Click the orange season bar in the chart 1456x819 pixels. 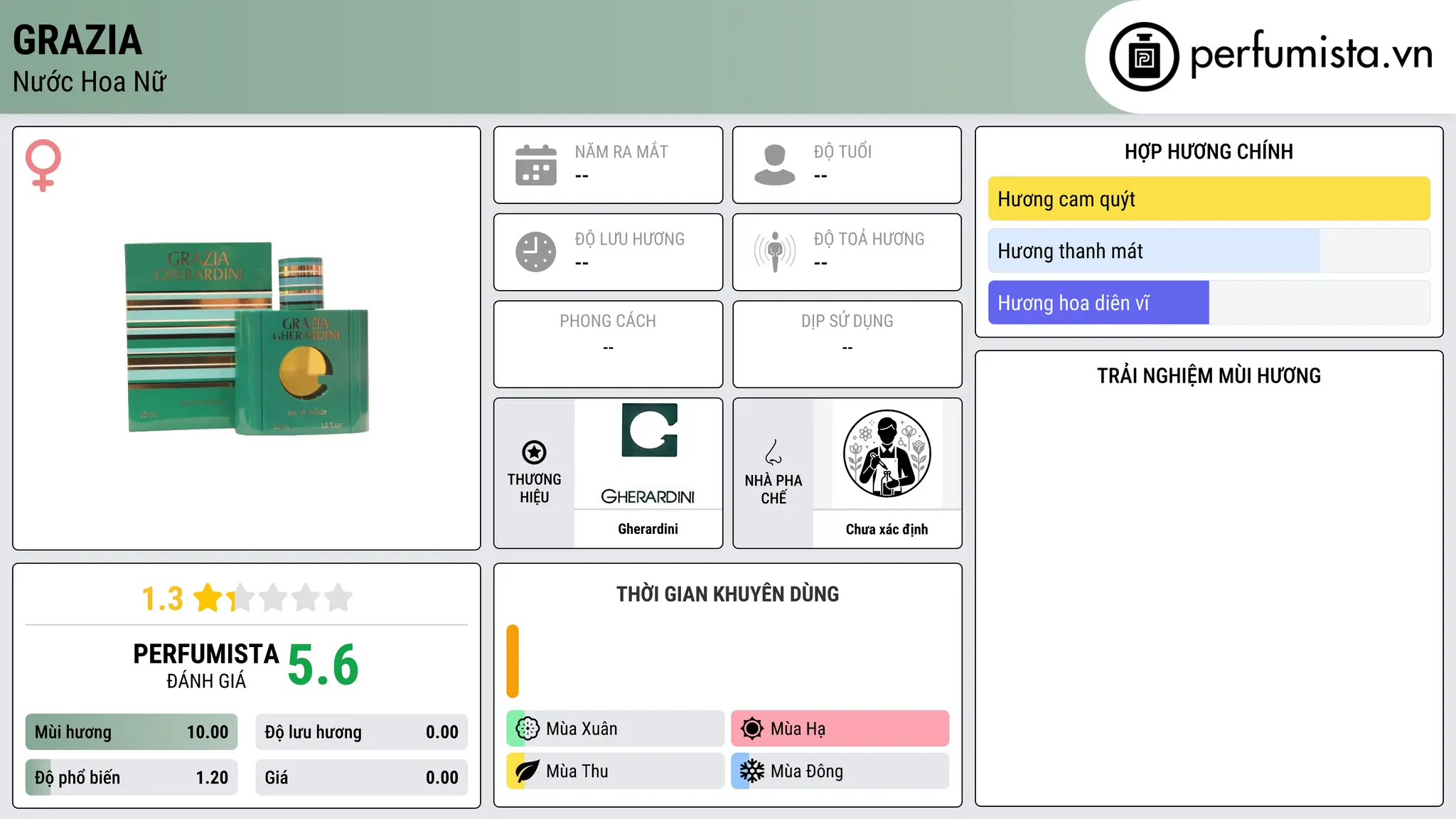(513, 661)
